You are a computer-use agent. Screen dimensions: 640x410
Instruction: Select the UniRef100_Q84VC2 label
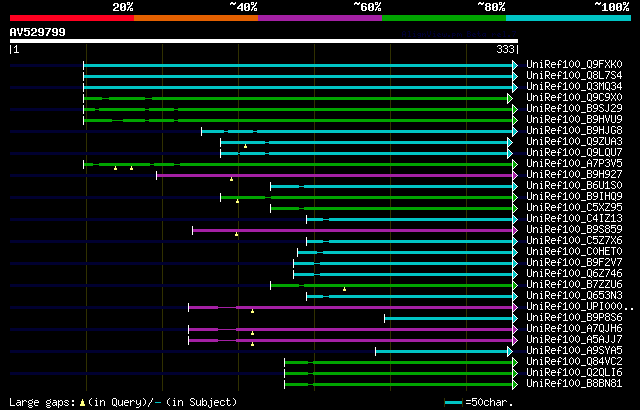click(574, 362)
